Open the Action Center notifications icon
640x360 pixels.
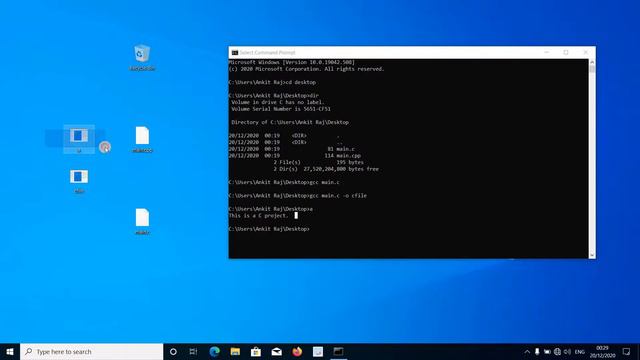627,351
